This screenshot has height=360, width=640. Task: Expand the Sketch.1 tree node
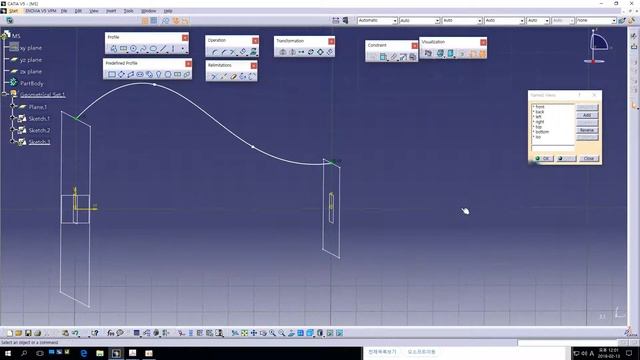pos(13,118)
